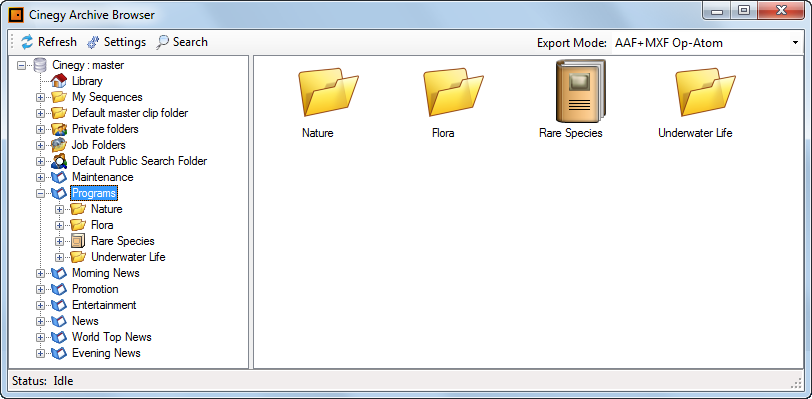This screenshot has height=399, width=812.
Task: Click the Status: Idle status bar text
Action: [42, 381]
